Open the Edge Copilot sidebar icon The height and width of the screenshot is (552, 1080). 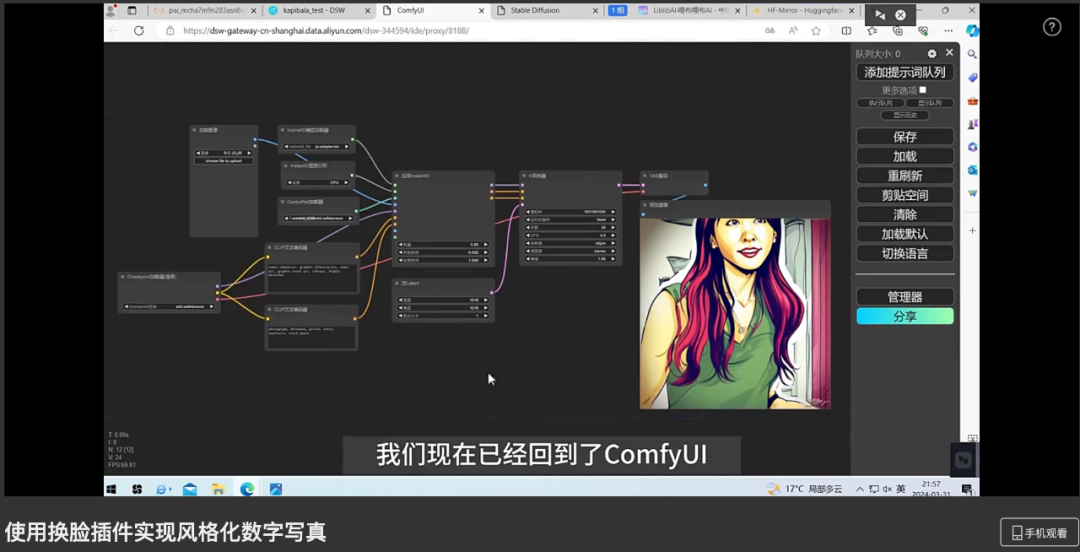tap(973, 30)
